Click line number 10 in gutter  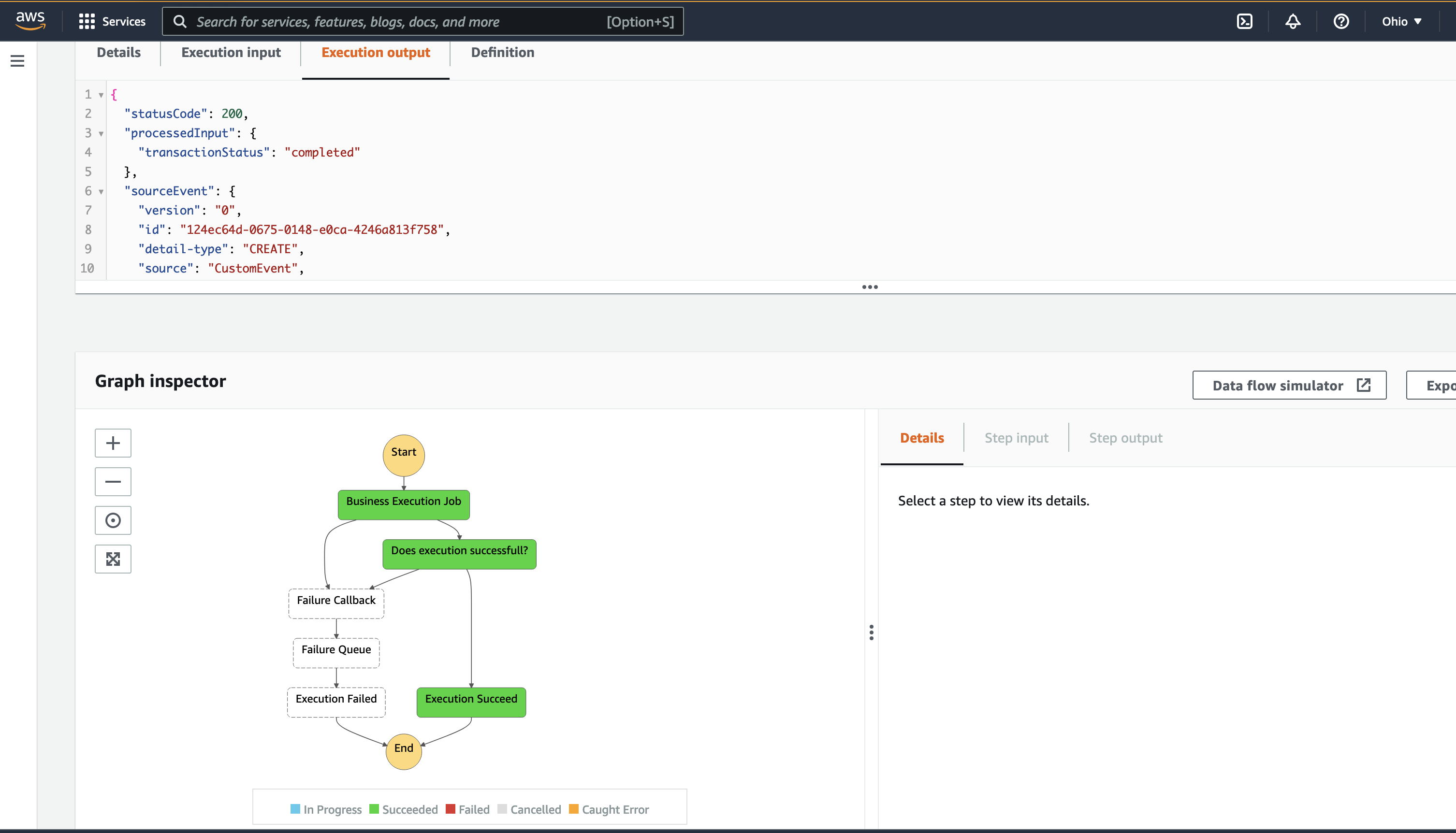pyautogui.click(x=87, y=269)
